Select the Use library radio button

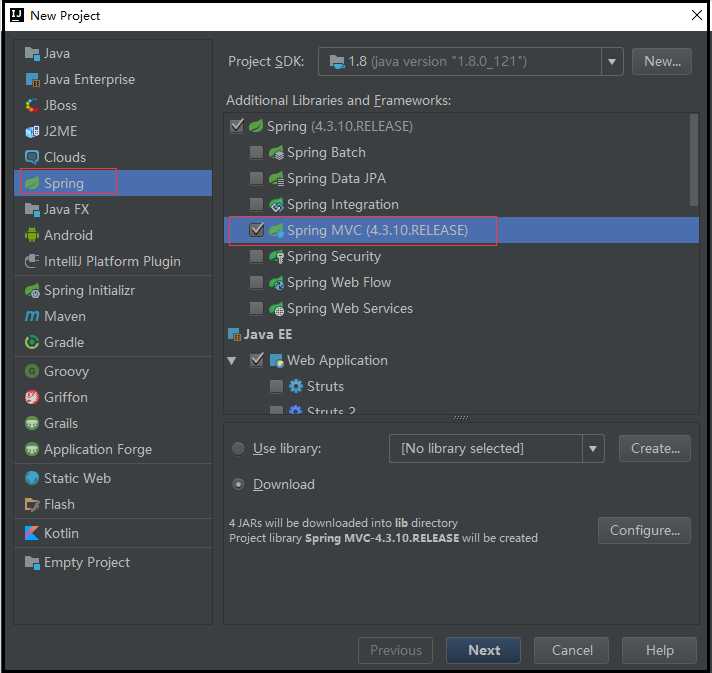238,449
